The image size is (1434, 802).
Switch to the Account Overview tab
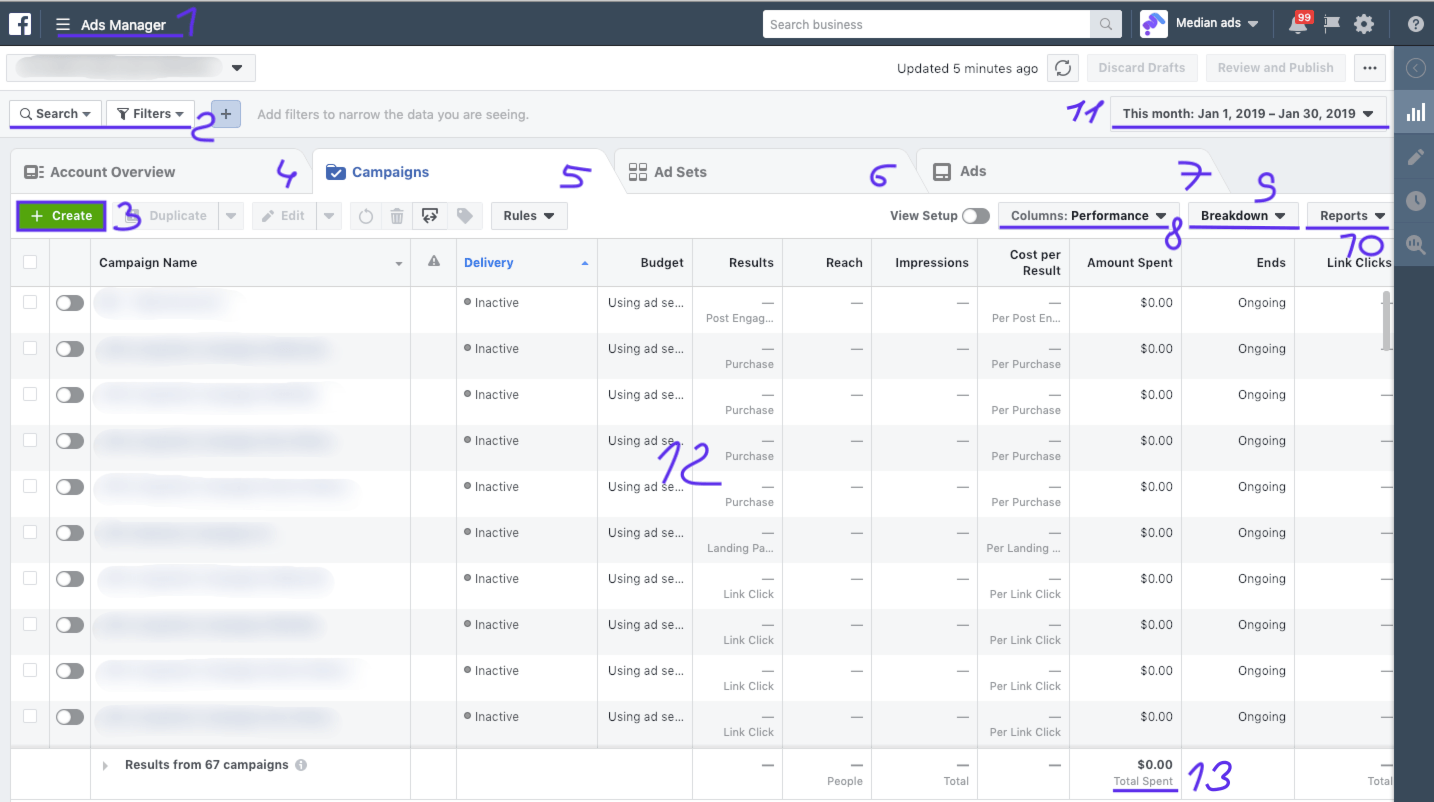pyautogui.click(x=110, y=171)
